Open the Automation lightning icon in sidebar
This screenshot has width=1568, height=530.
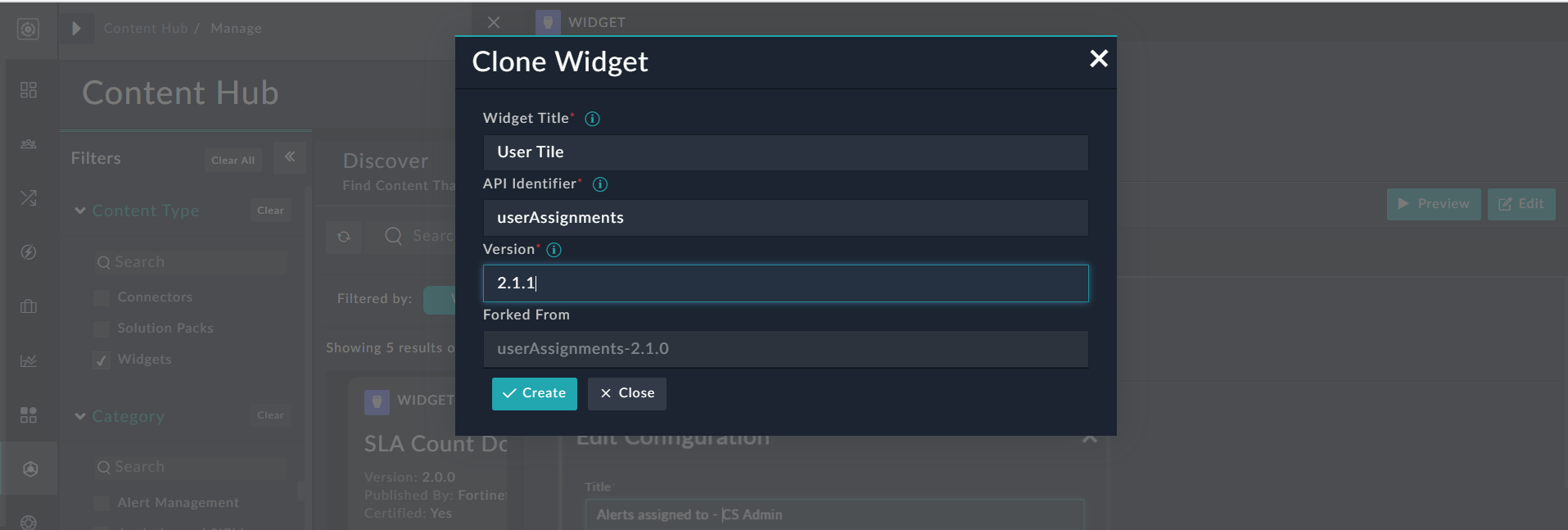[x=28, y=252]
